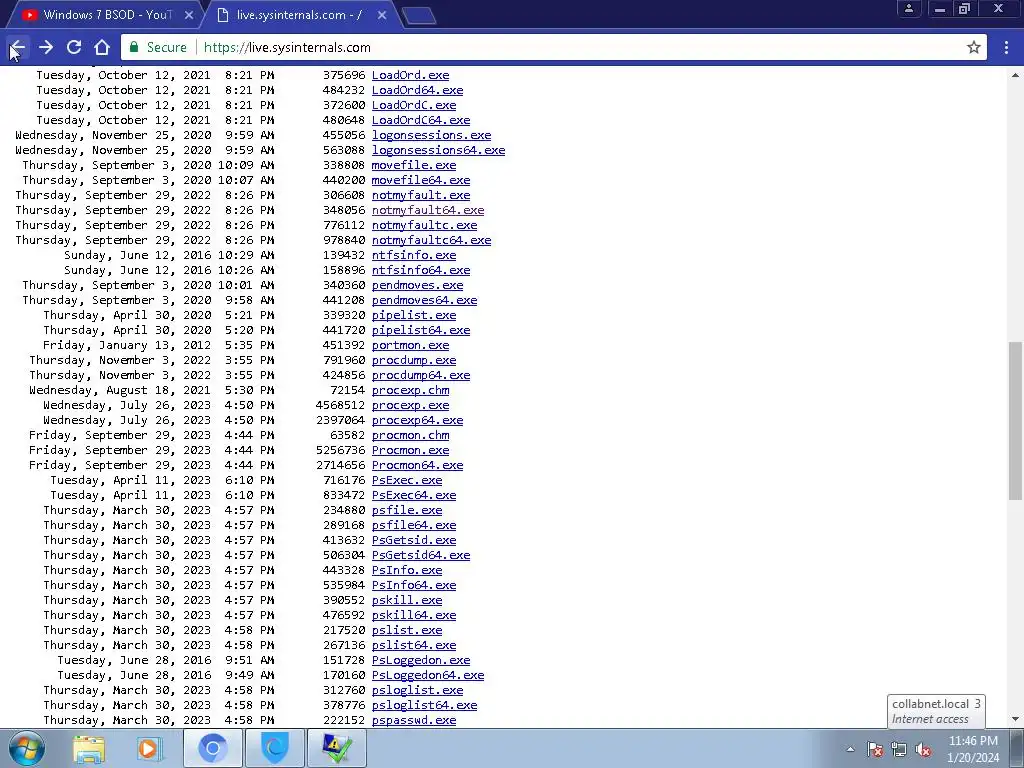Open the clock showing 11:46 PM

pyautogui.click(x=973, y=749)
